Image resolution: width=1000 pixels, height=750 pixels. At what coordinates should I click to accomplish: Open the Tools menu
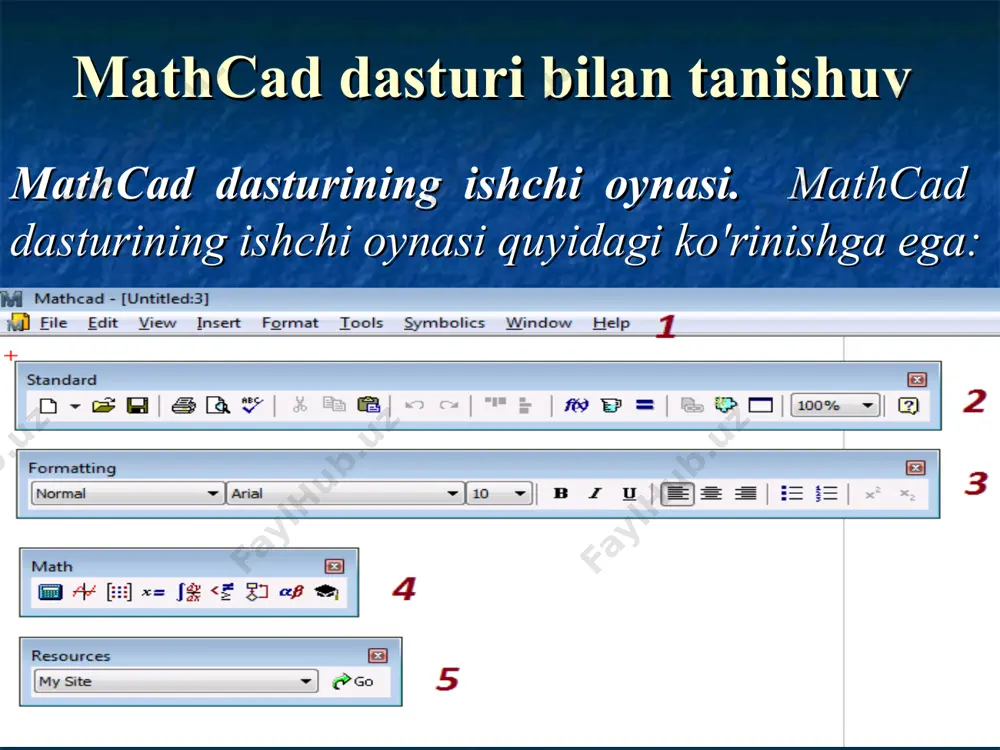[361, 323]
